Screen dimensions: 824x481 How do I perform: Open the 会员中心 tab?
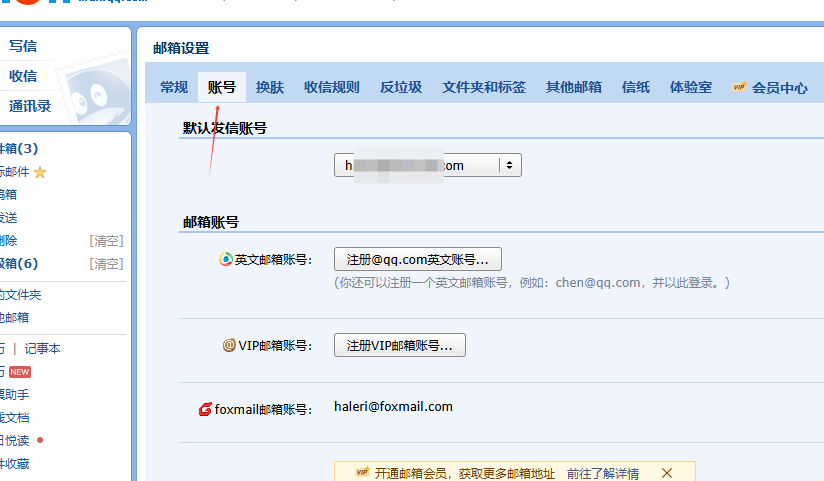pos(779,88)
